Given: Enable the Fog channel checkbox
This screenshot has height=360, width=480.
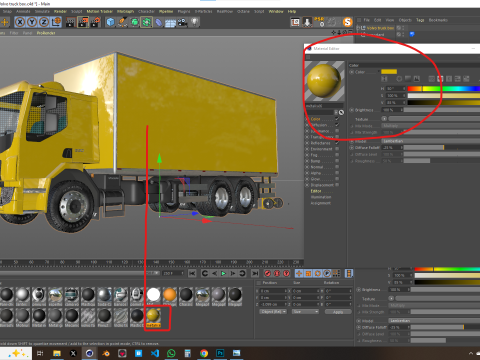Looking at the screenshot, I should pyautogui.click(x=337, y=155).
